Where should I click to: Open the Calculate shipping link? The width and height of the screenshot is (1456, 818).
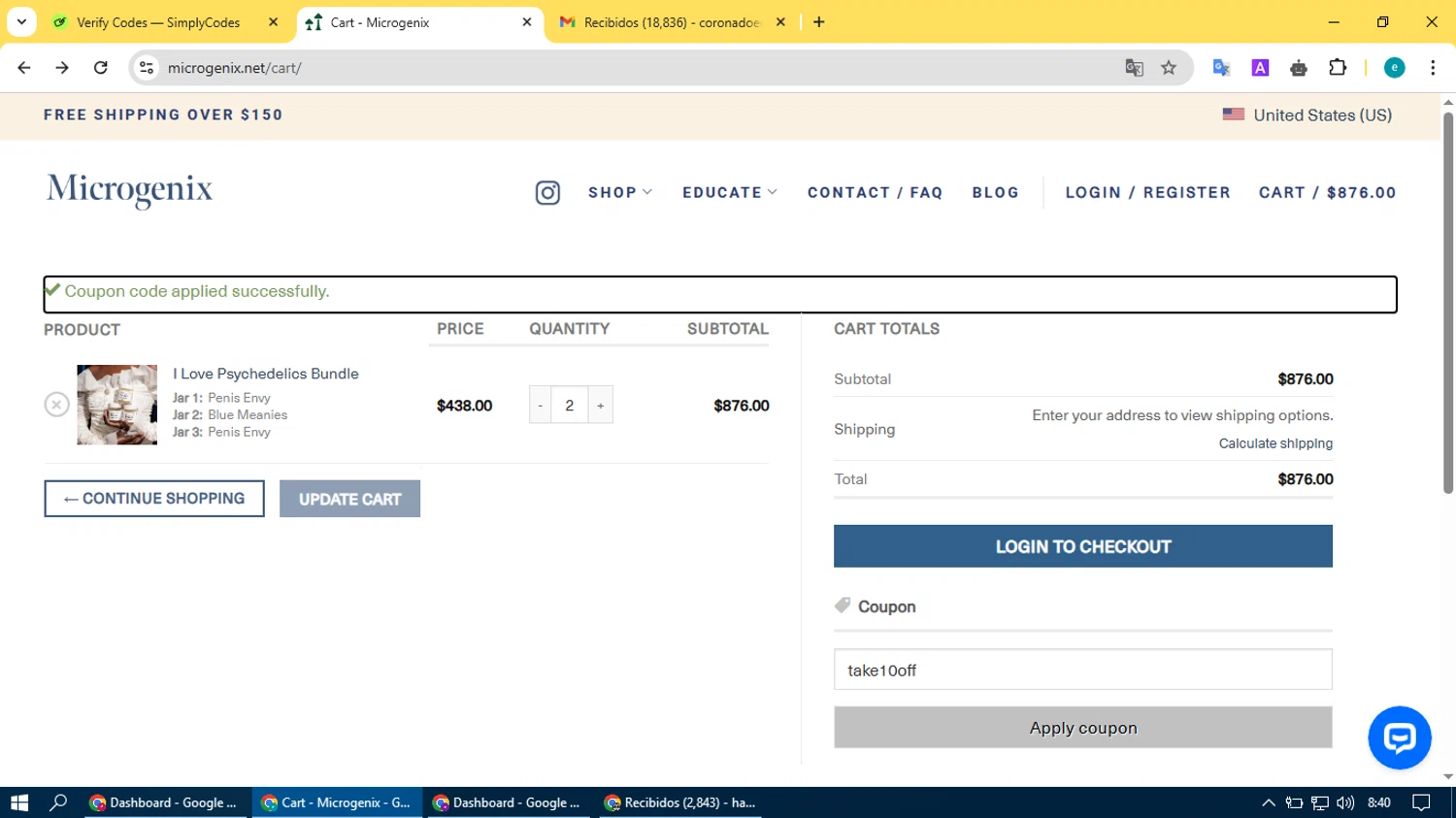1275,443
